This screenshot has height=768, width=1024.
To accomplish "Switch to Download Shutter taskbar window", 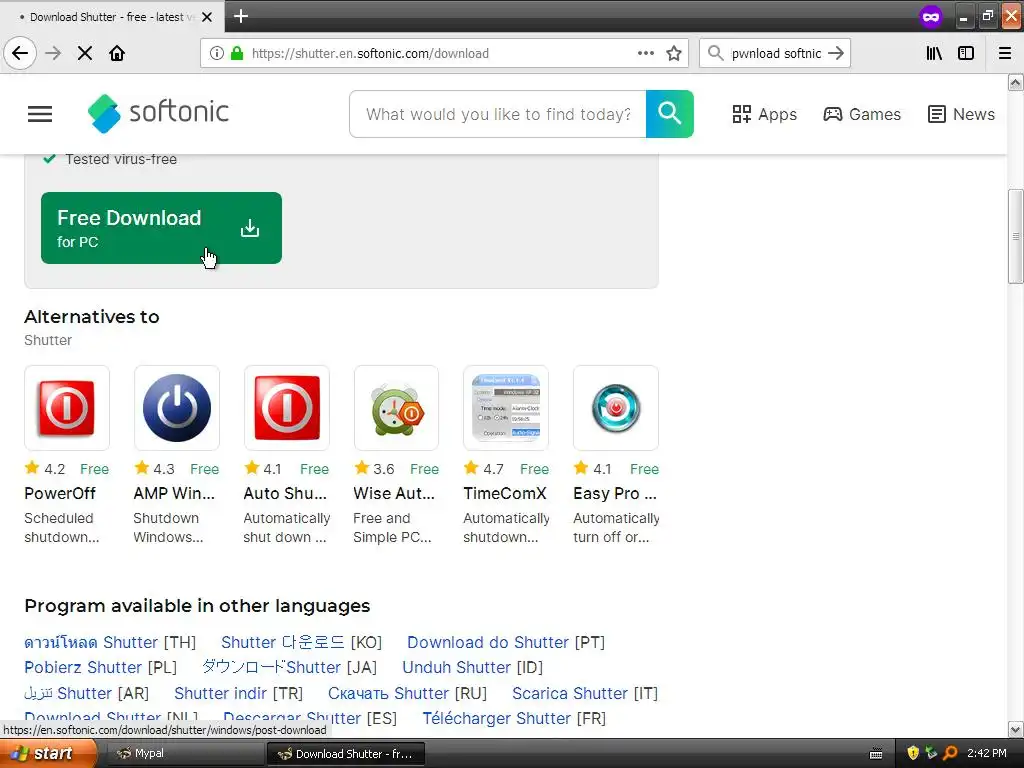I will (x=345, y=754).
